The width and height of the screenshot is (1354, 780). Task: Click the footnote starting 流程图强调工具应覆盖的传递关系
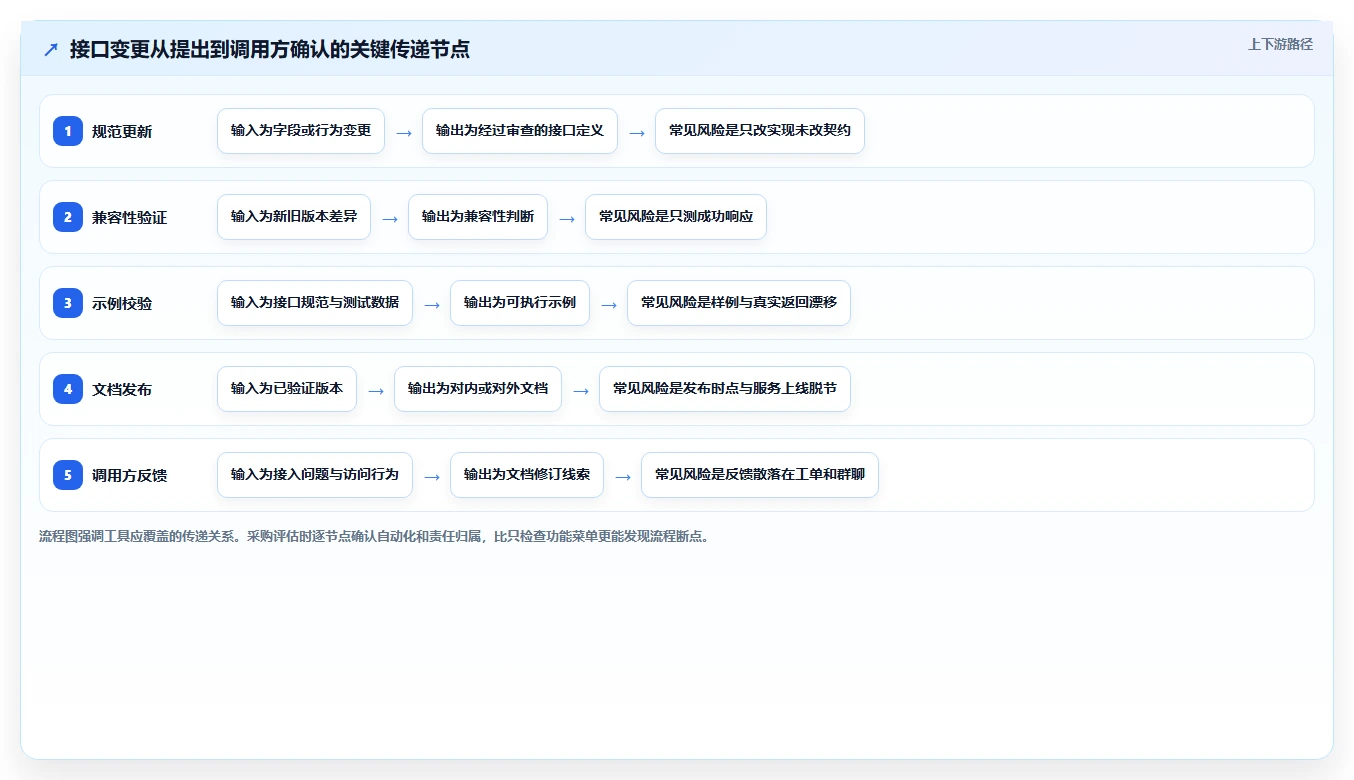(x=374, y=537)
